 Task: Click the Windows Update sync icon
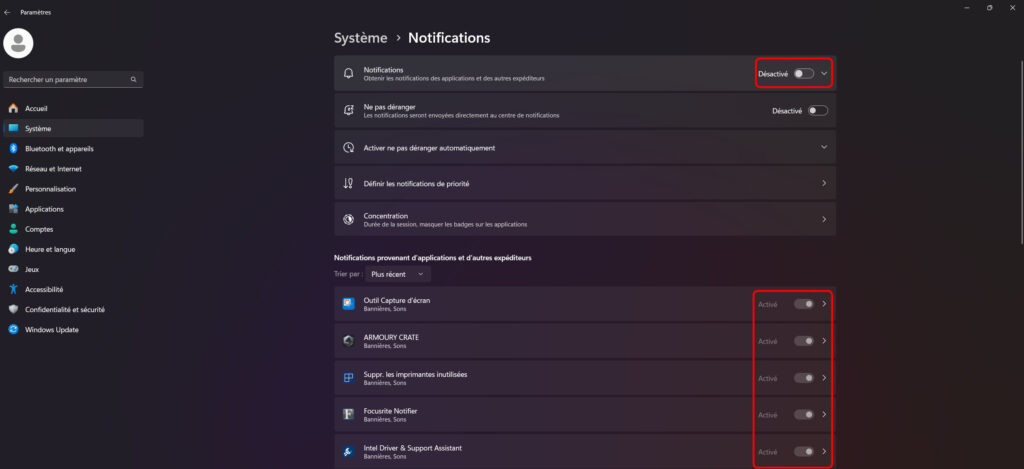point(13,330)
